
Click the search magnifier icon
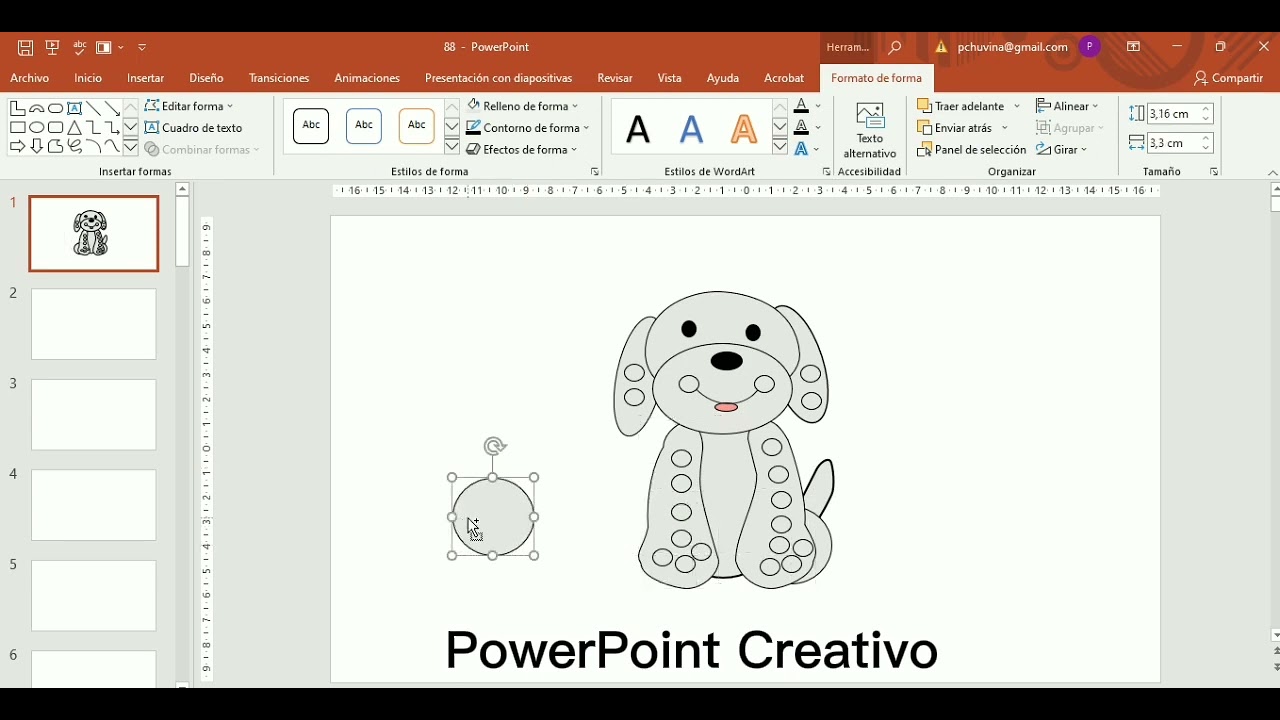tap(895, 47)
